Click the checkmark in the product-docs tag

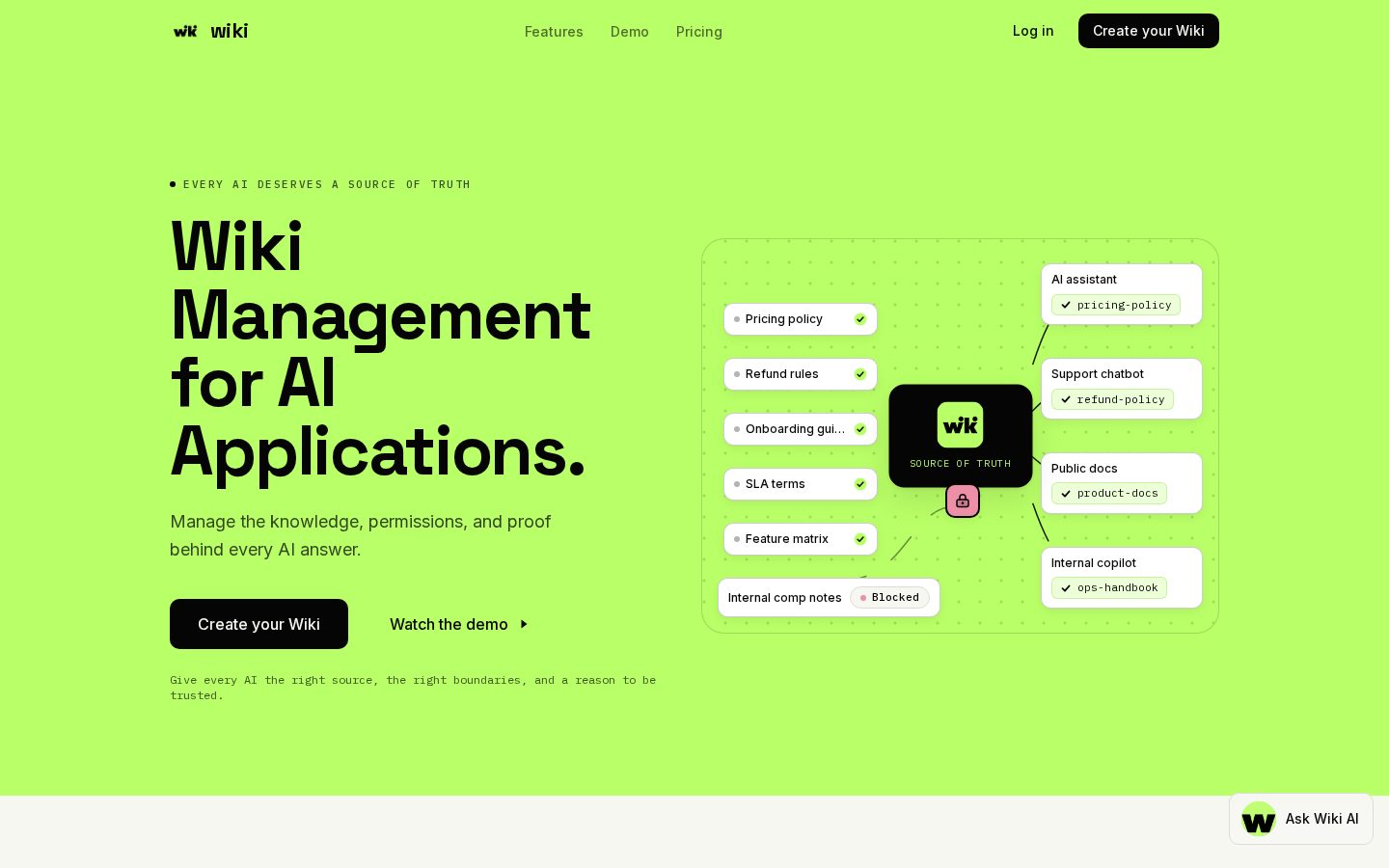coord(1066,494)
